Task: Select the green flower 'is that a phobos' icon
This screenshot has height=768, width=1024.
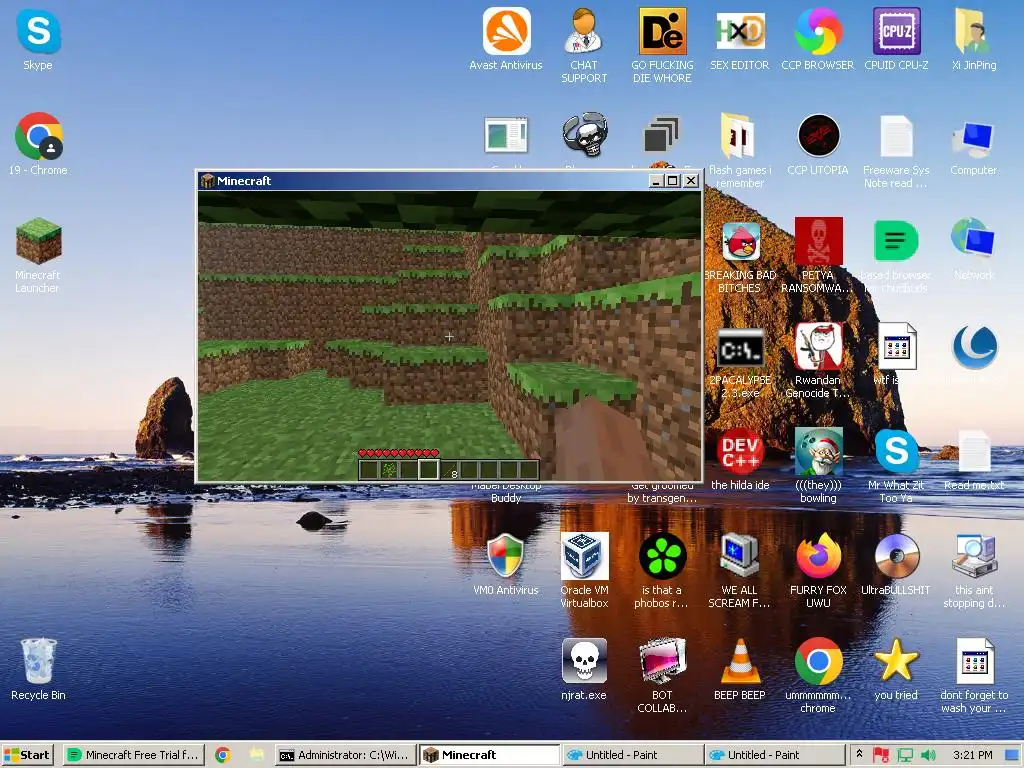Action: [x=662, y=556]
